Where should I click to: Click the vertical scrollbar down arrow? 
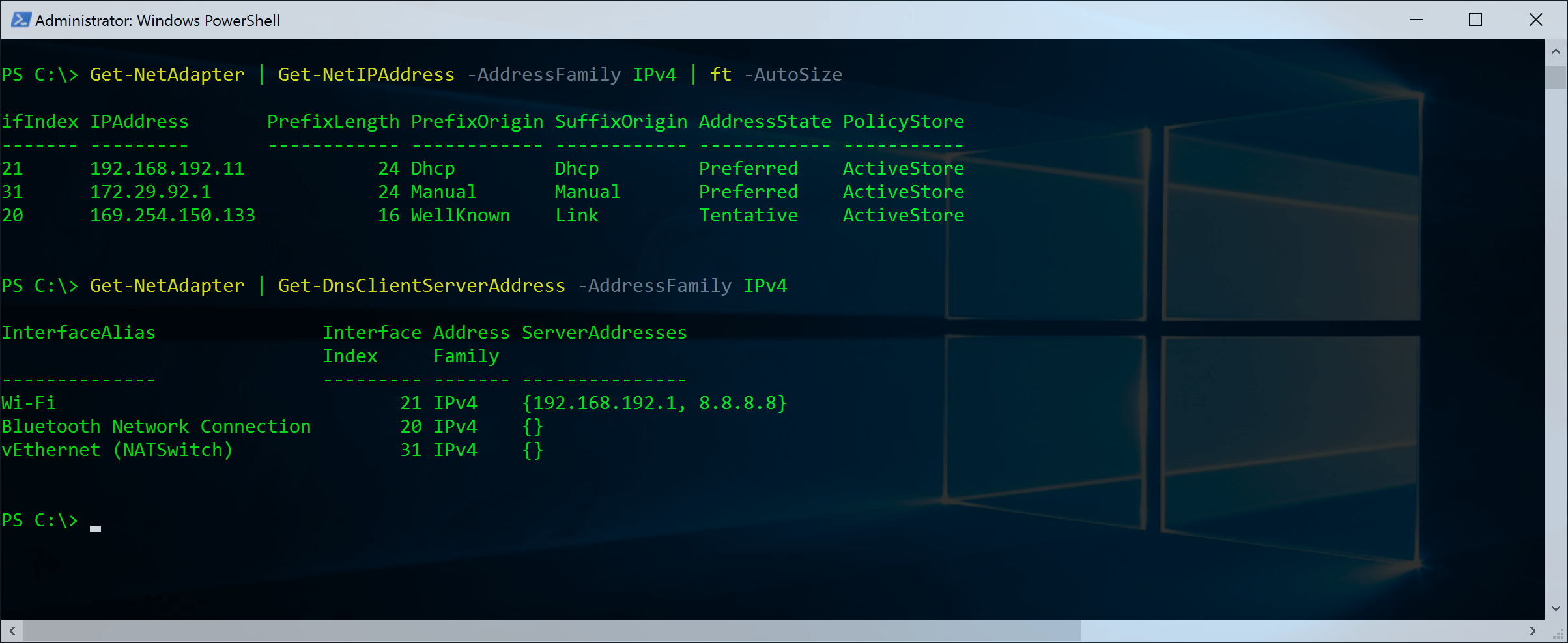pyautogui.click(x=1556, y=608)
